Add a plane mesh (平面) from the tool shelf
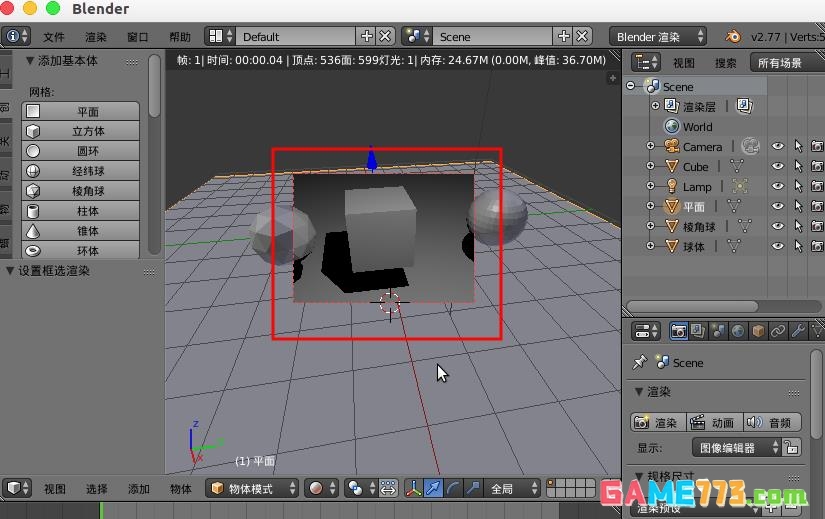 click(x=81, y=112)
